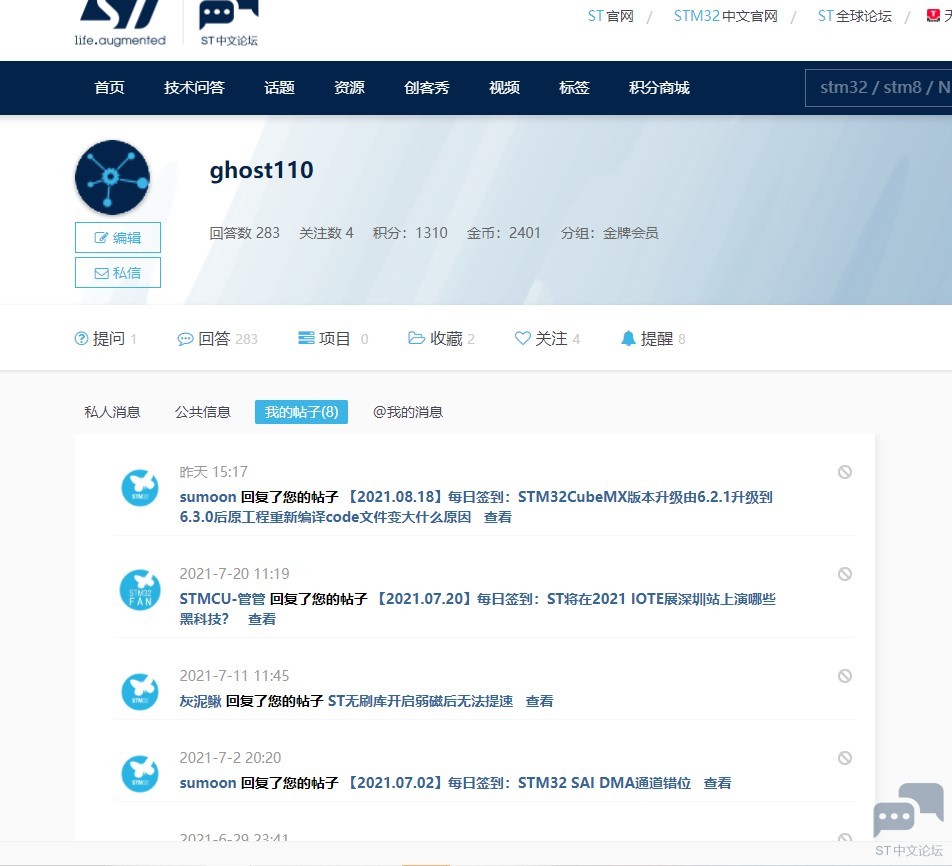Image resolution: width=952 pixels, height=866 pixels.
Task: Click sumoon's avatar on 昨天 15:17 message
Action: (x=140, y=488)
